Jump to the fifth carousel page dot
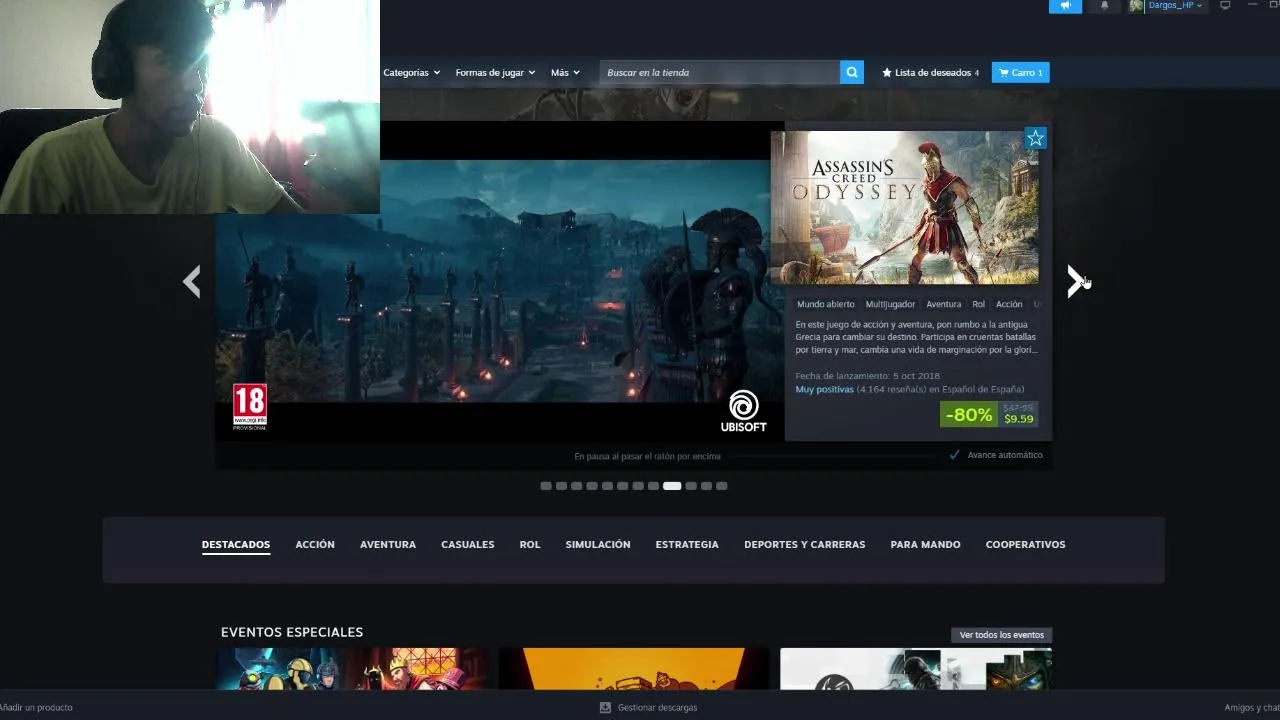Viewport: 1280px width, 720px height. pyautogui.click(x=607, y=486)
